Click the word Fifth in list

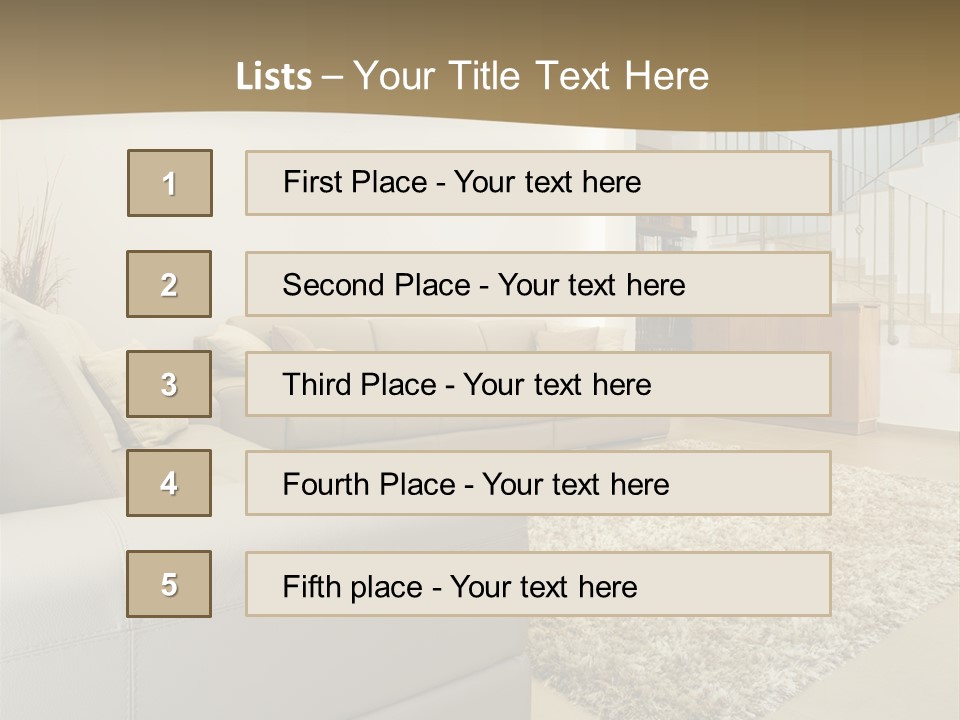[x=311, y=586]
